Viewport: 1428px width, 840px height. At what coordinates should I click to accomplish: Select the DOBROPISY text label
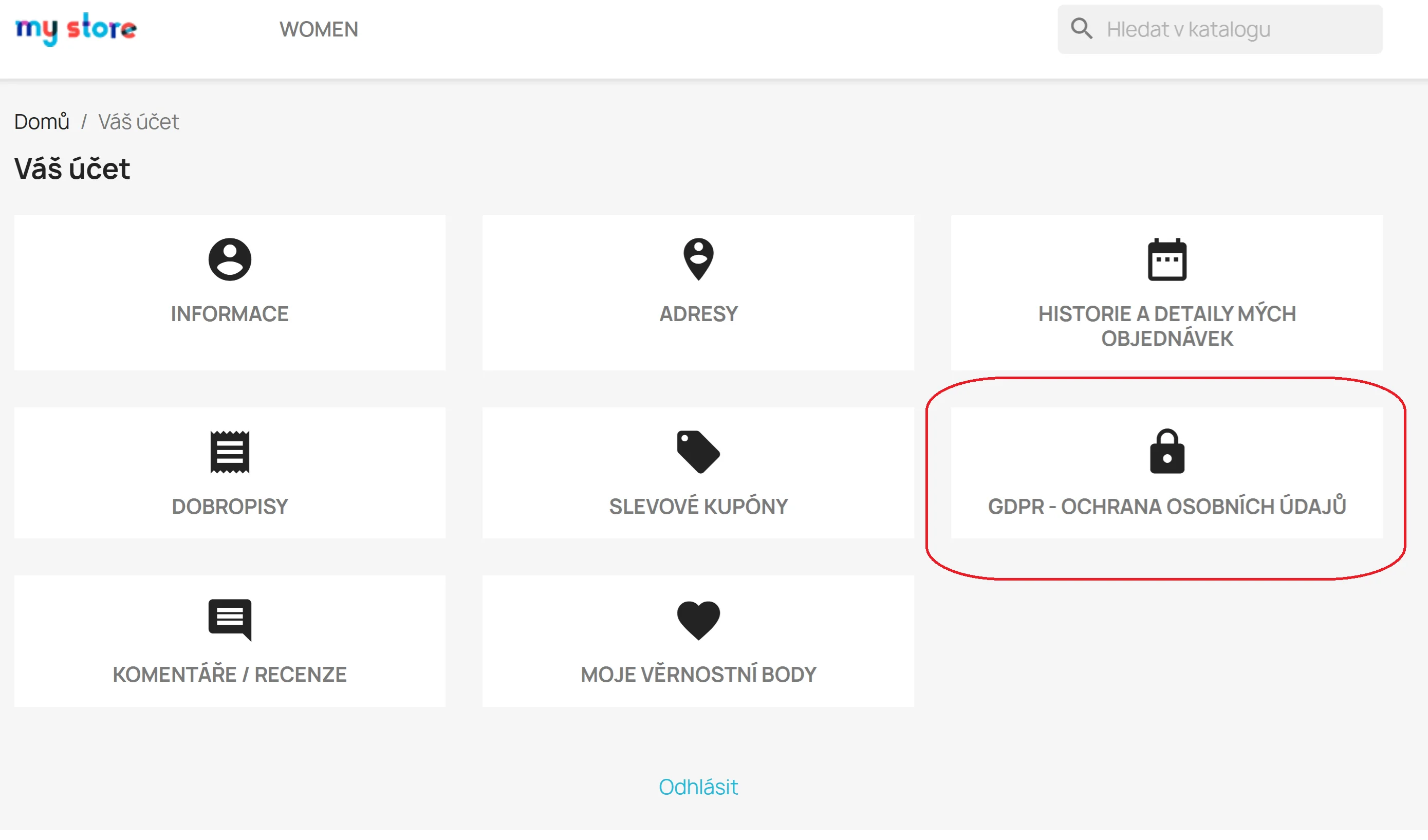pyautogui.click(x=230, y=507)
